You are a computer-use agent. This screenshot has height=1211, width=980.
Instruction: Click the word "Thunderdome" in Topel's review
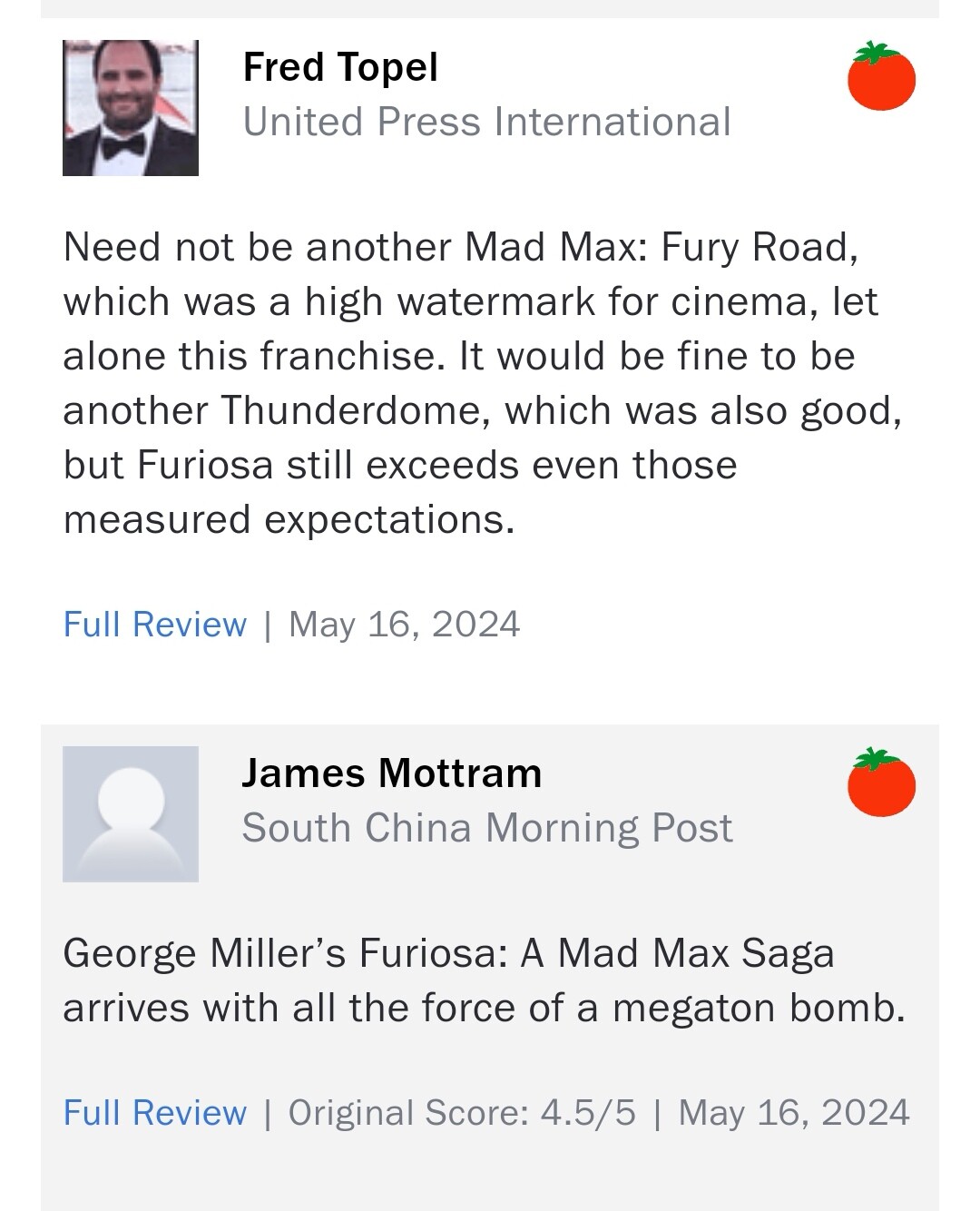[x=349, y=410]
